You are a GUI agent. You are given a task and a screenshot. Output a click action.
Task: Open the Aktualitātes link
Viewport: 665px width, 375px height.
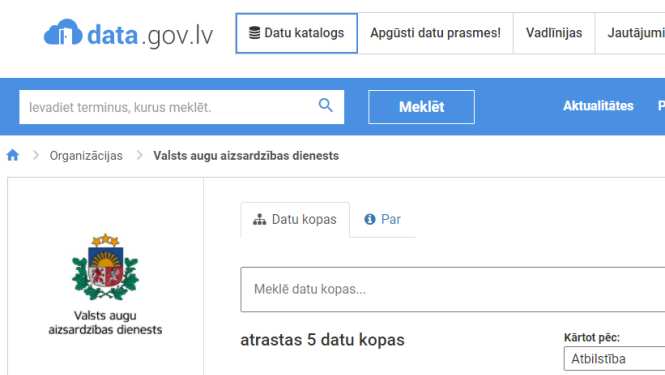pyautogui.click(x=598, y=106)
